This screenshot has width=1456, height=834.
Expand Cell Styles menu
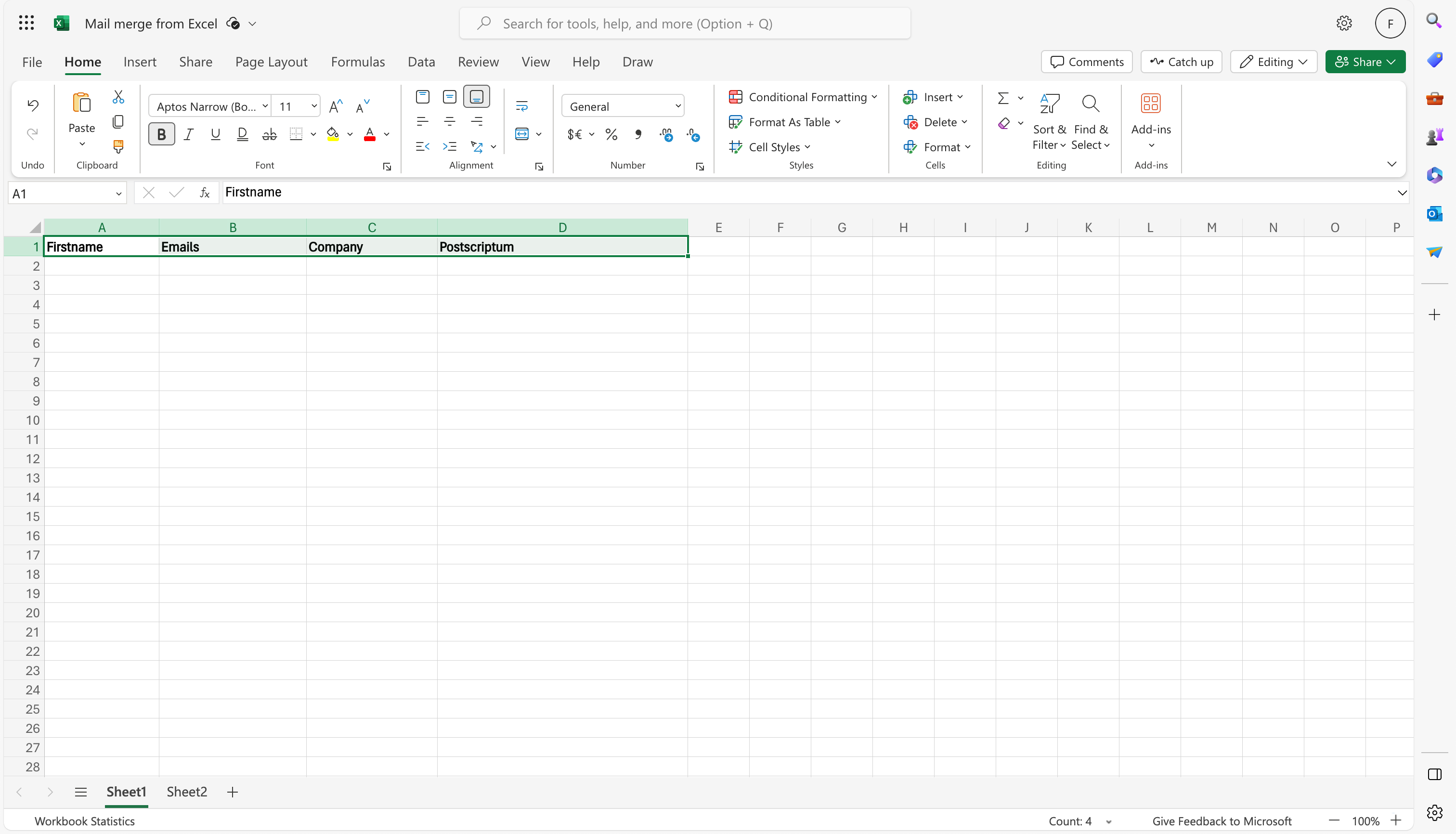[x=769, y=147]
